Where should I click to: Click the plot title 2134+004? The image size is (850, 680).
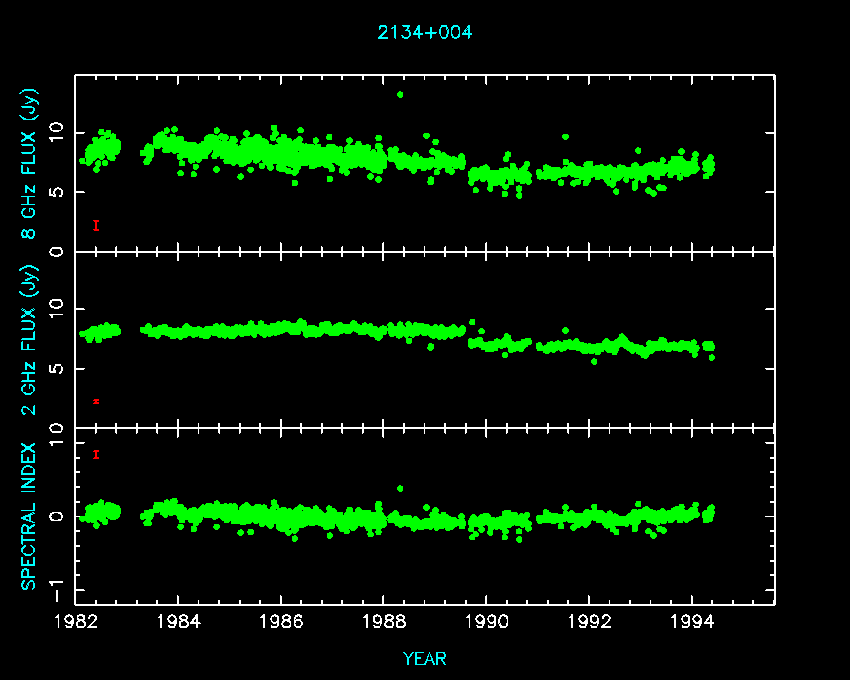coord(424,32)
